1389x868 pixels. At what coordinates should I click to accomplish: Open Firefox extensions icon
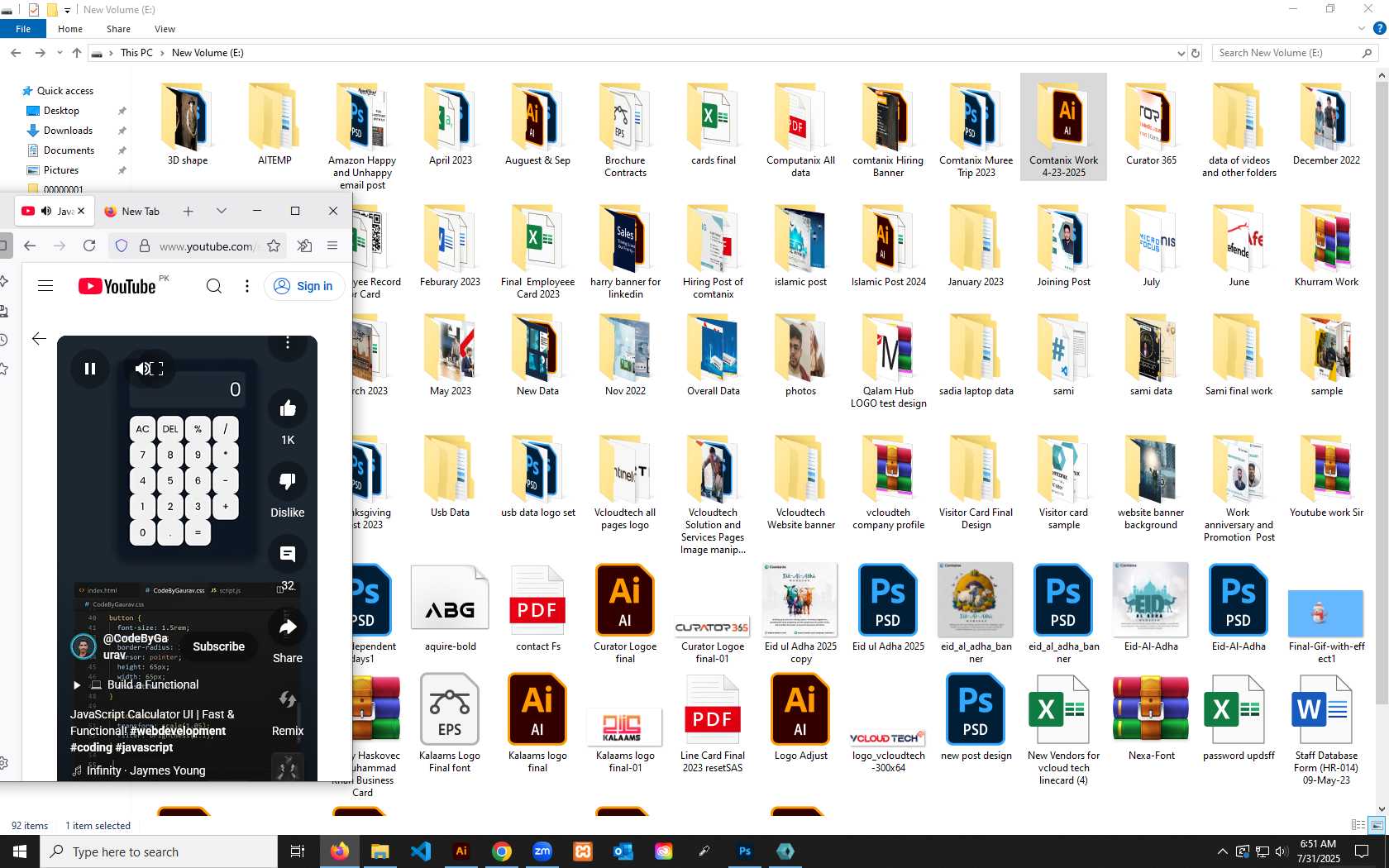click(x=304, y=246)
